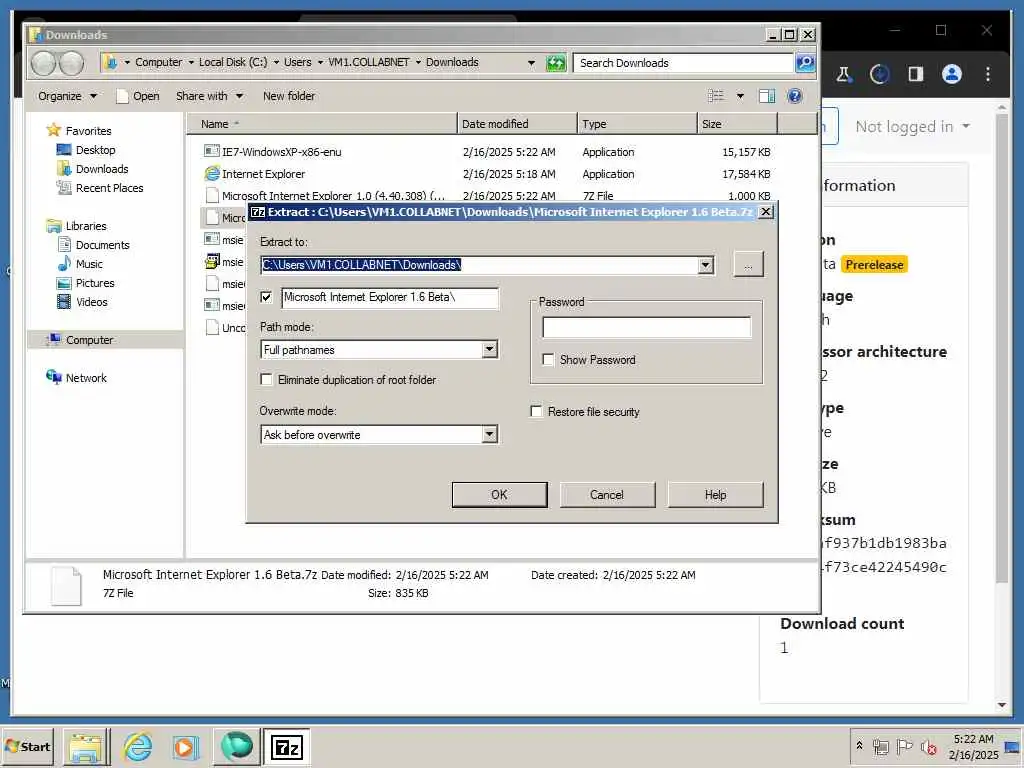Launch Internet Explorer from the taskbar
Screen dimensions: 1024x768
coord(138,746)
